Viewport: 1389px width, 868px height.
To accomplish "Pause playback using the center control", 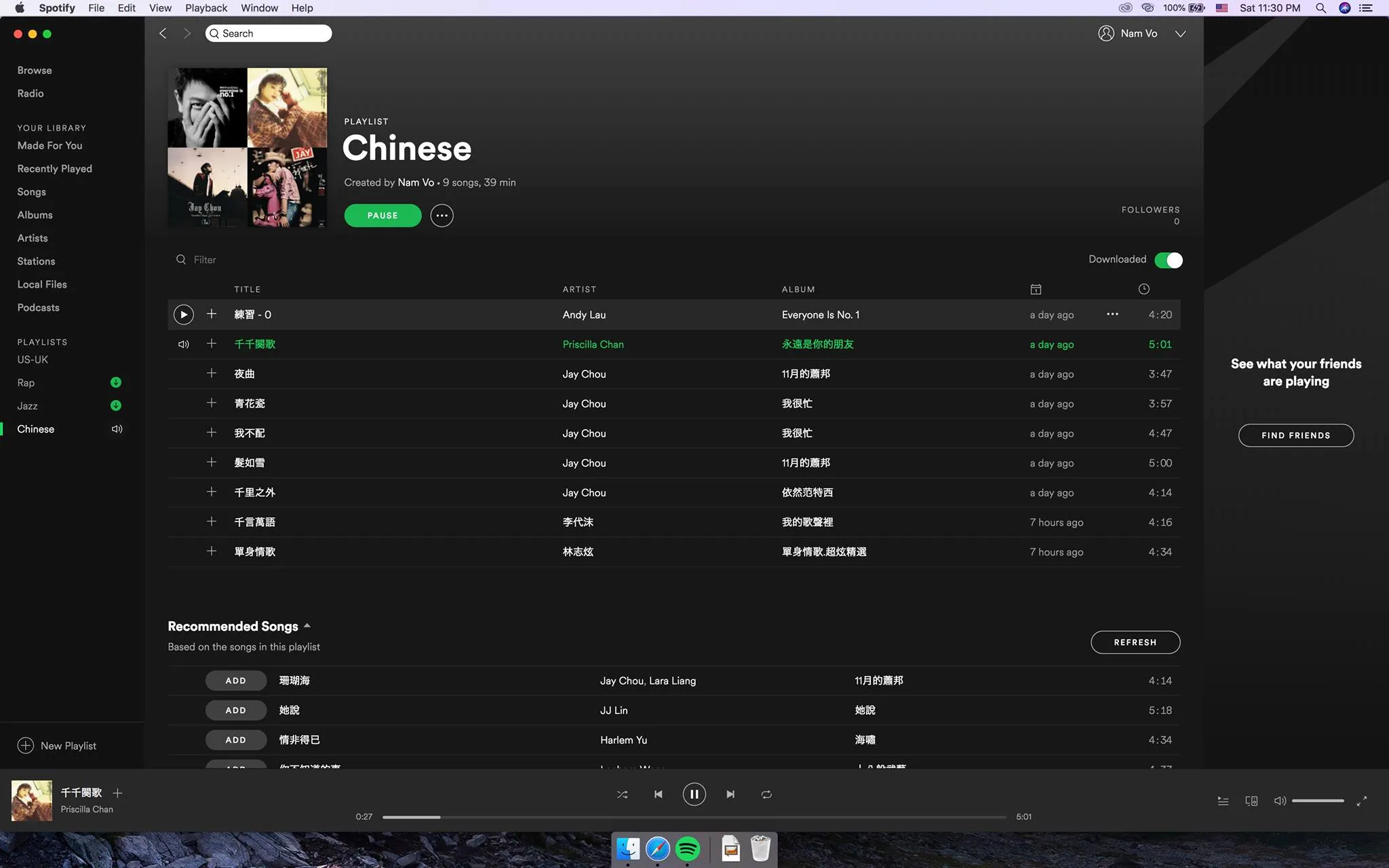I will pos(694,794).
